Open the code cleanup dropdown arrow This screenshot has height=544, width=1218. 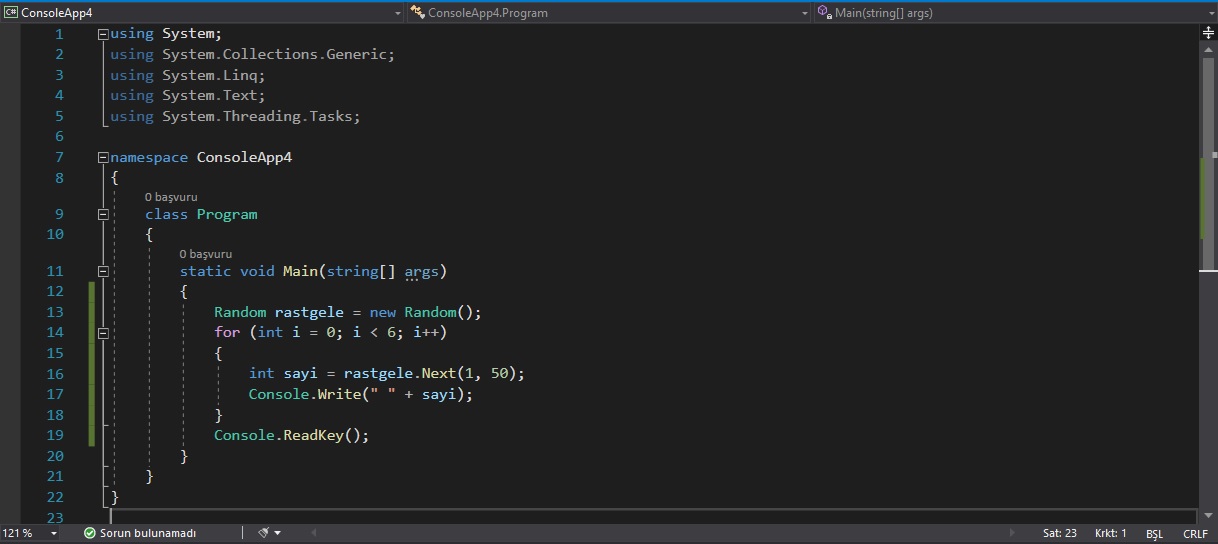(x=277, y=533)
